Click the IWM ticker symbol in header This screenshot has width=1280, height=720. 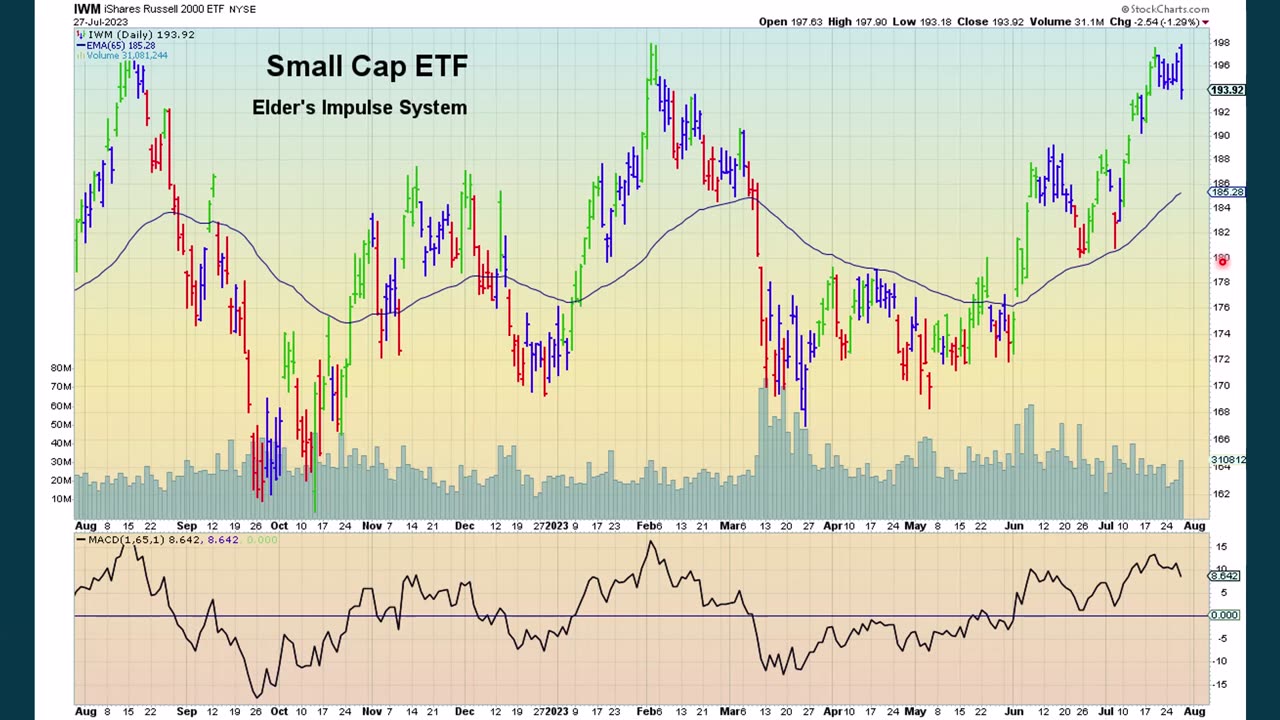[88, 9]
